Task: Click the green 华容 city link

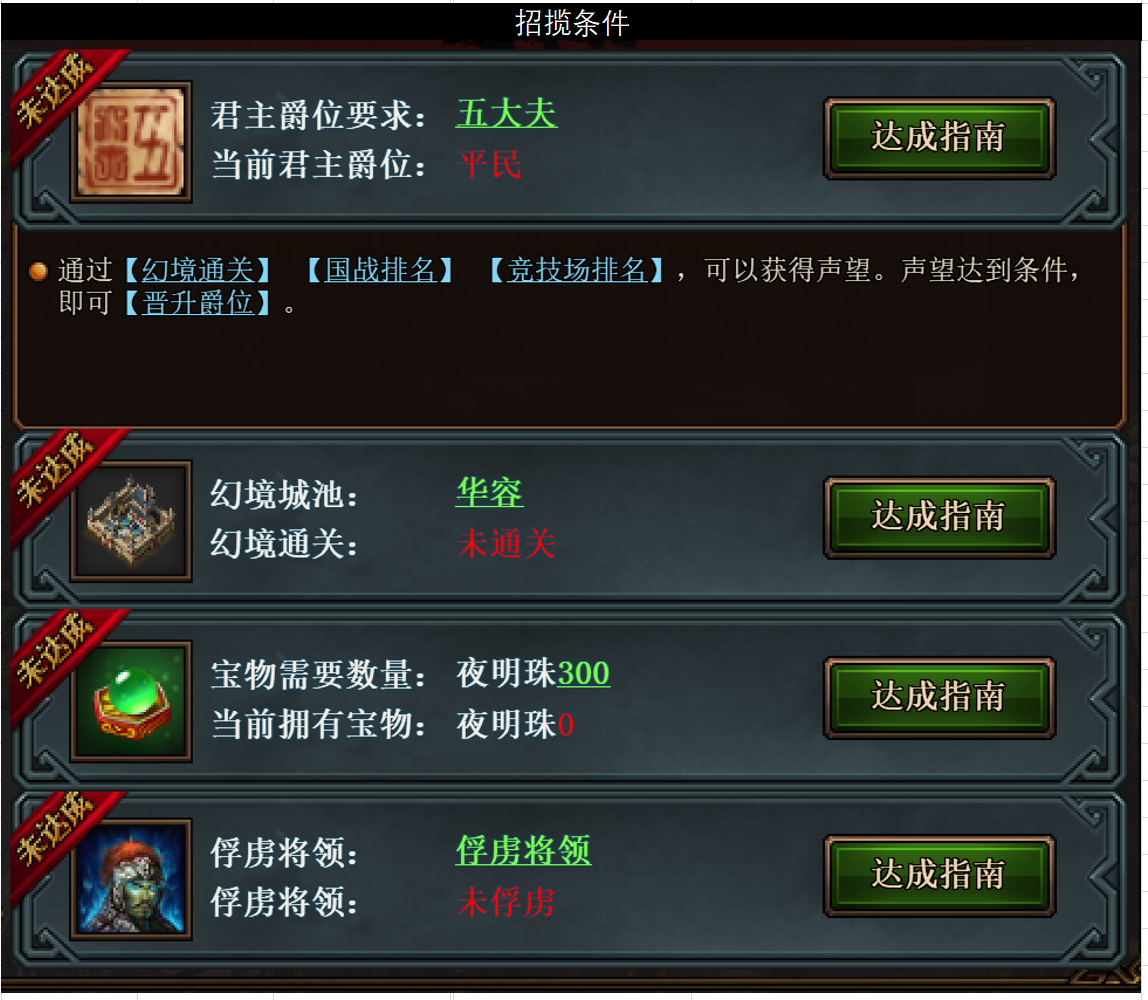Action: point(490,492)
